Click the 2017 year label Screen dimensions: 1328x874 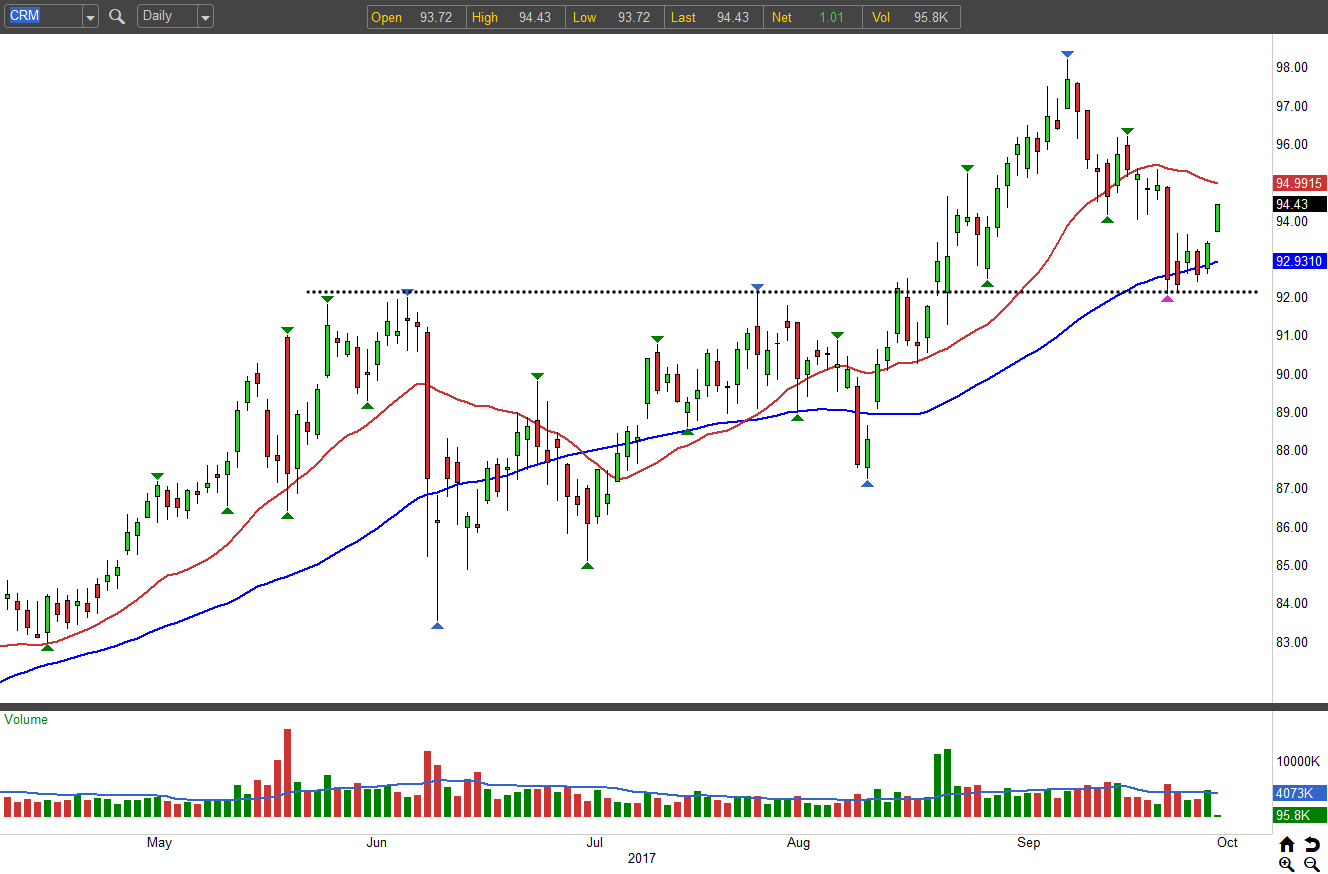coord(641,859)
